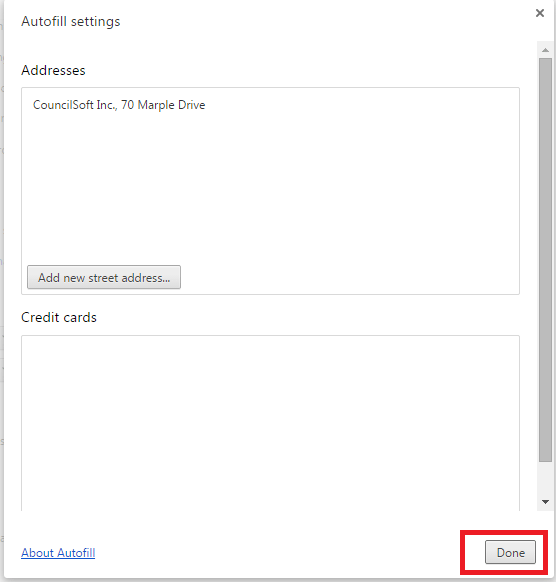Click the vertical scrollbar thumb
The image size is (556, 582).
(x=545, y=260)
